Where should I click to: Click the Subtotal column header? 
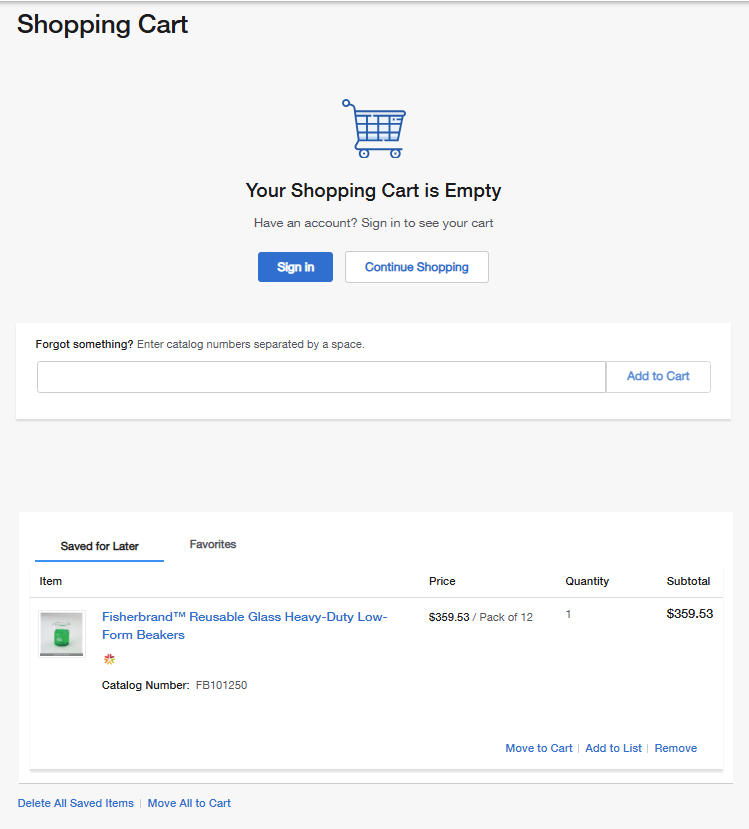pos(688,581)
